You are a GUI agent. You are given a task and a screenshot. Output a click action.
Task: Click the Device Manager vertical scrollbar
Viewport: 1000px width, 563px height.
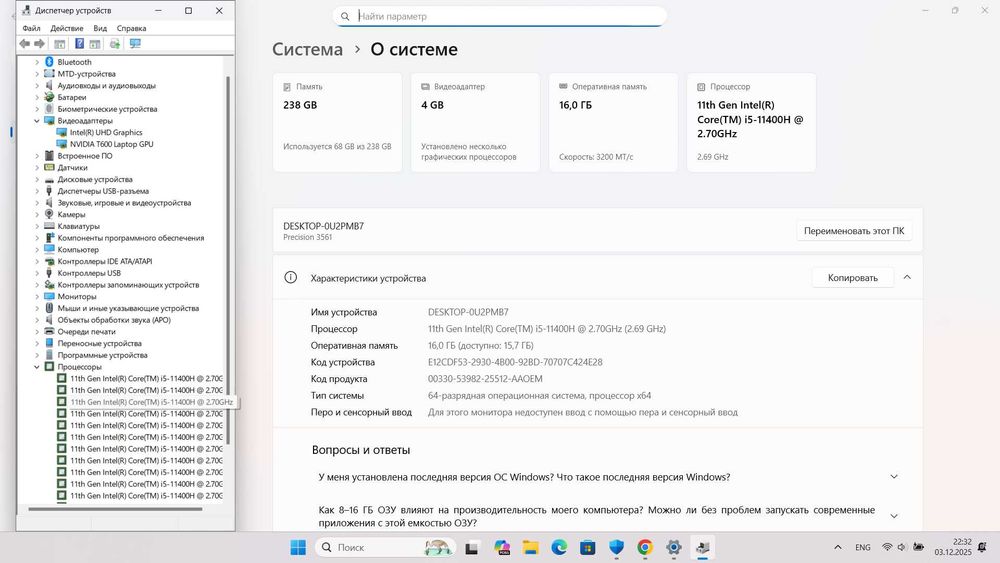(228, 260)
